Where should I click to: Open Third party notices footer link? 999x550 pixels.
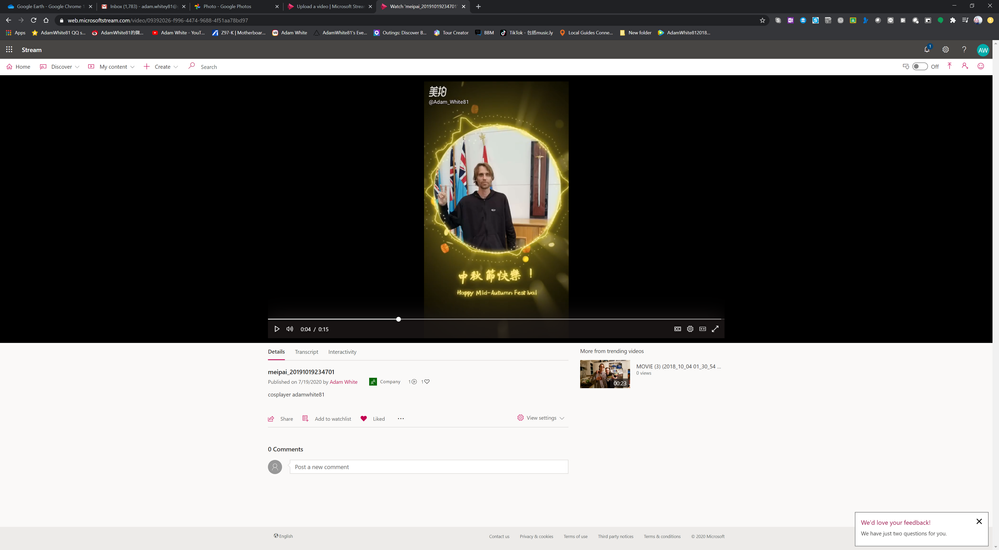click(615, 537)
